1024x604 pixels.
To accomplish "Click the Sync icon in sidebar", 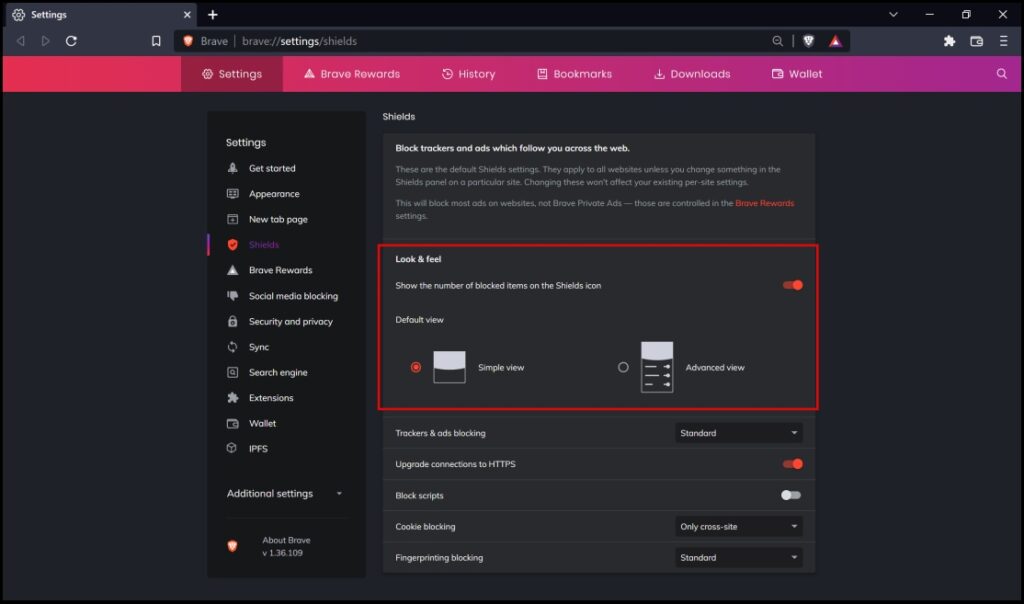I will 232,347.
